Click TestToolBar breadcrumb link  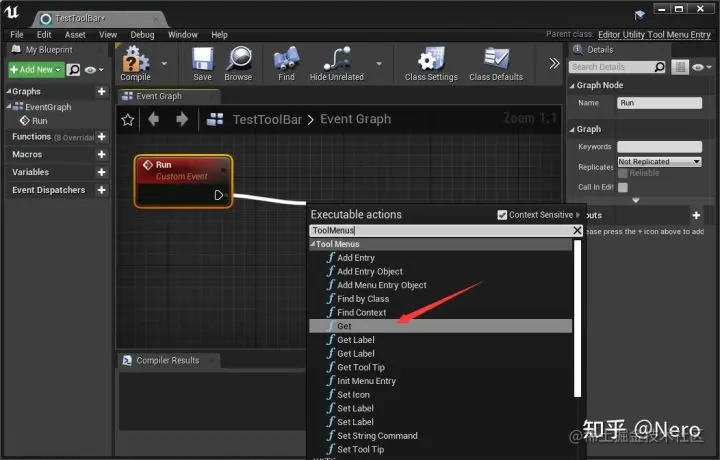pos(267,119)
